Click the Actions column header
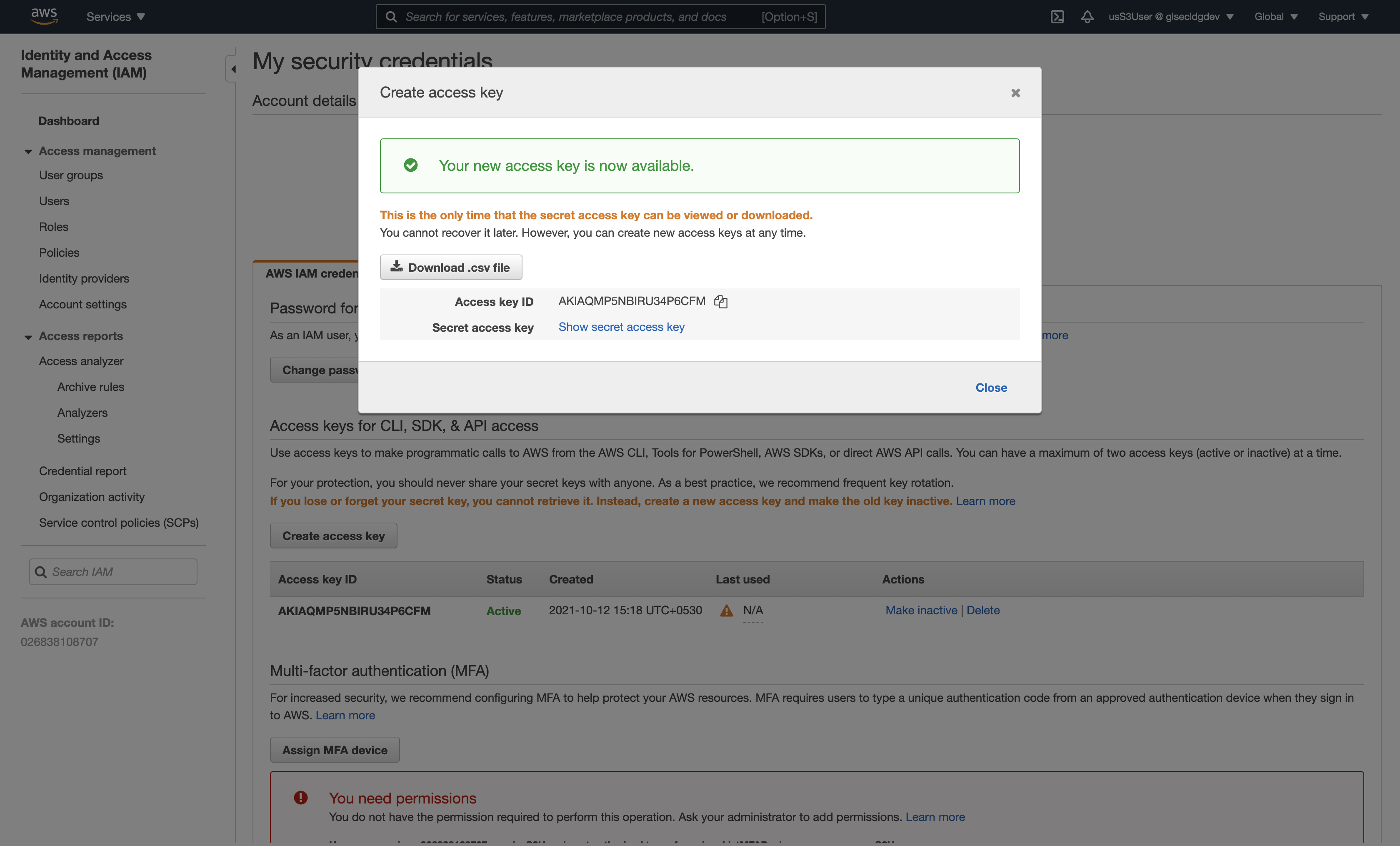Screen dimensions: 1400x846 click(x=903, y=580)
